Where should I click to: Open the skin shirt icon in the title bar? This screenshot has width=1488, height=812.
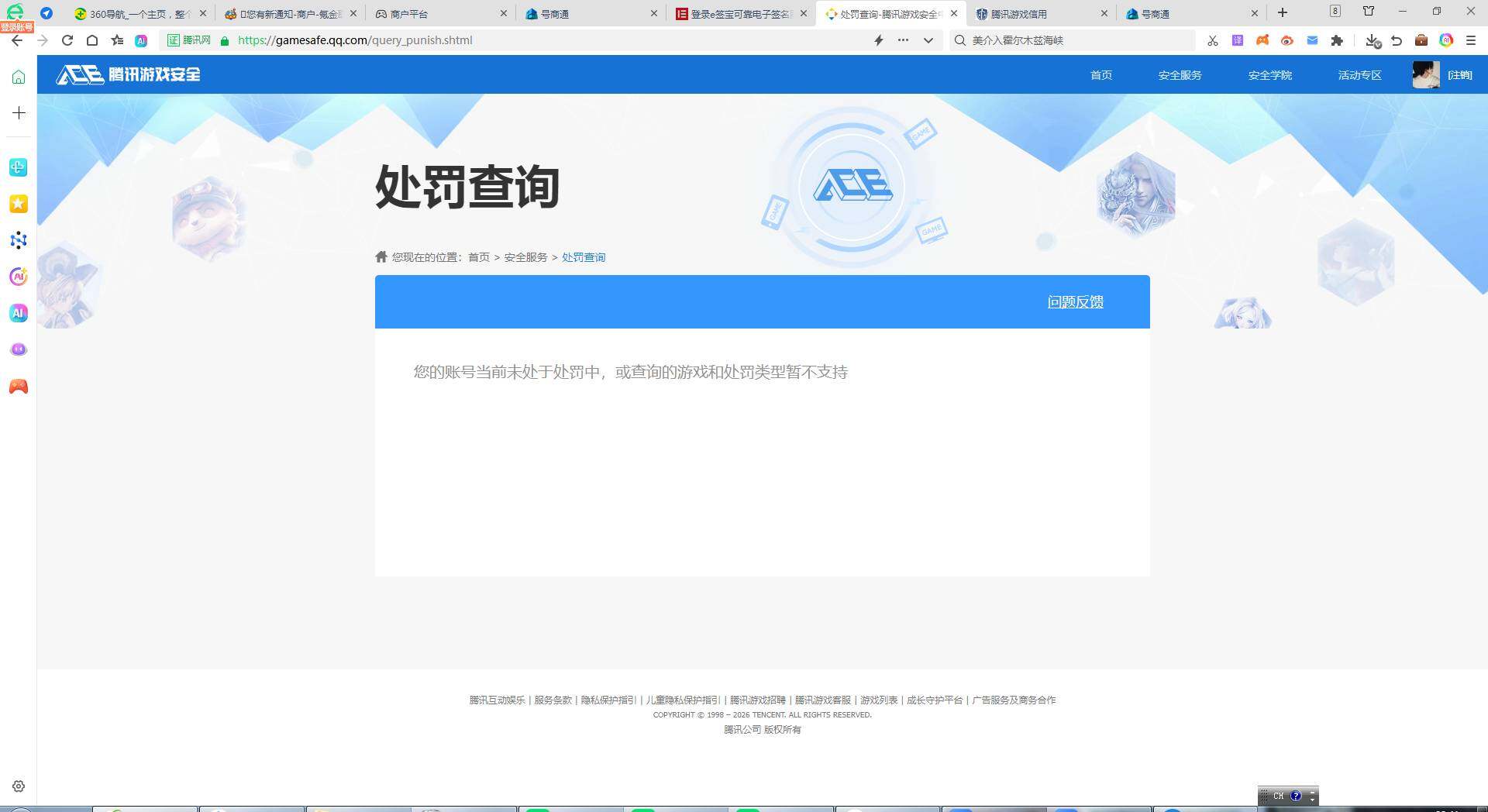click(1369, 11)
